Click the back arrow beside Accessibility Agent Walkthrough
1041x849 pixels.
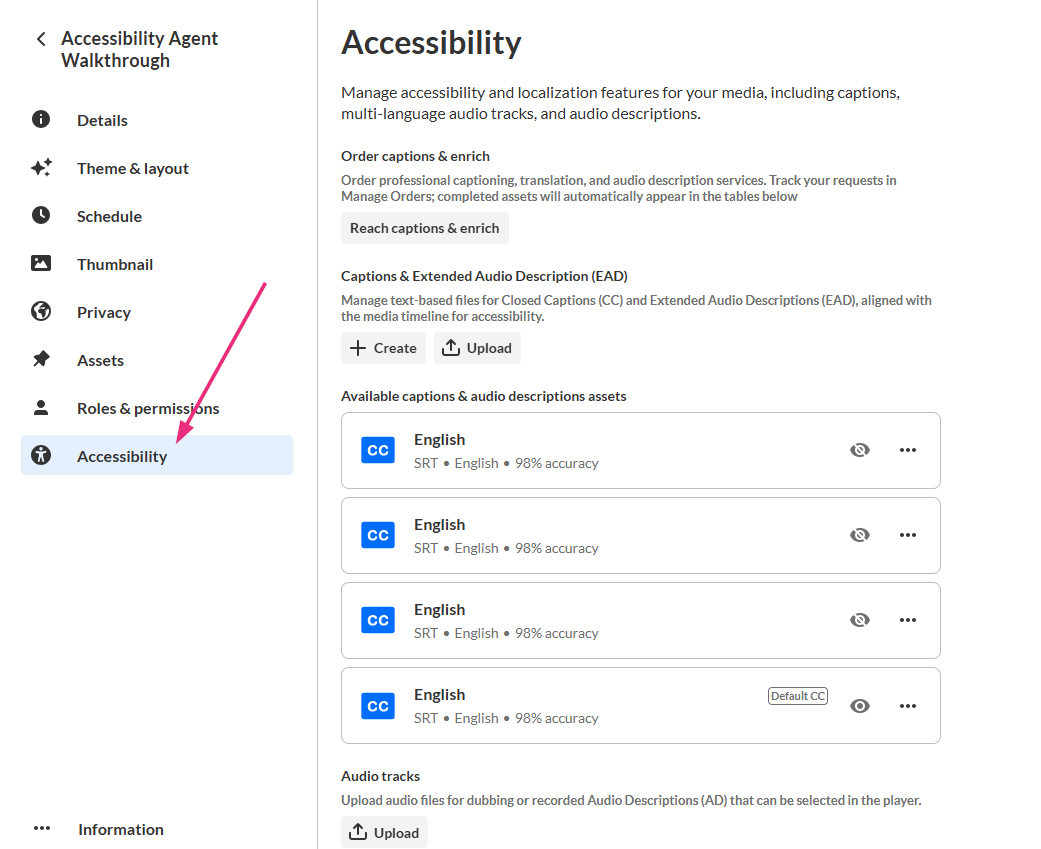(x=41, y=39)
